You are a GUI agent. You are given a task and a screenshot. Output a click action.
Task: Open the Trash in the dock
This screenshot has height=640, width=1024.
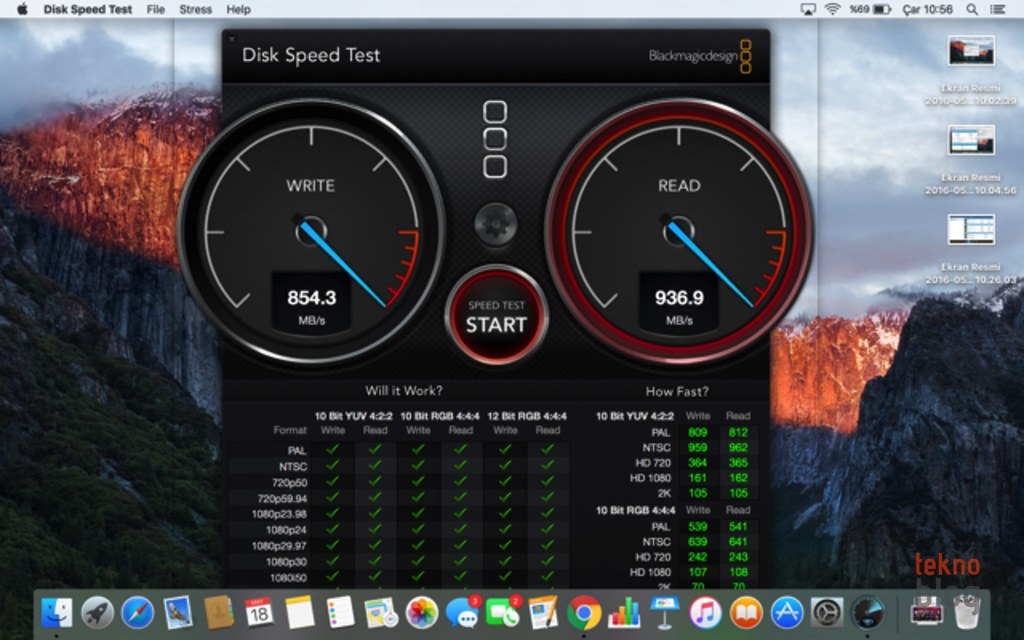[967, 611]
